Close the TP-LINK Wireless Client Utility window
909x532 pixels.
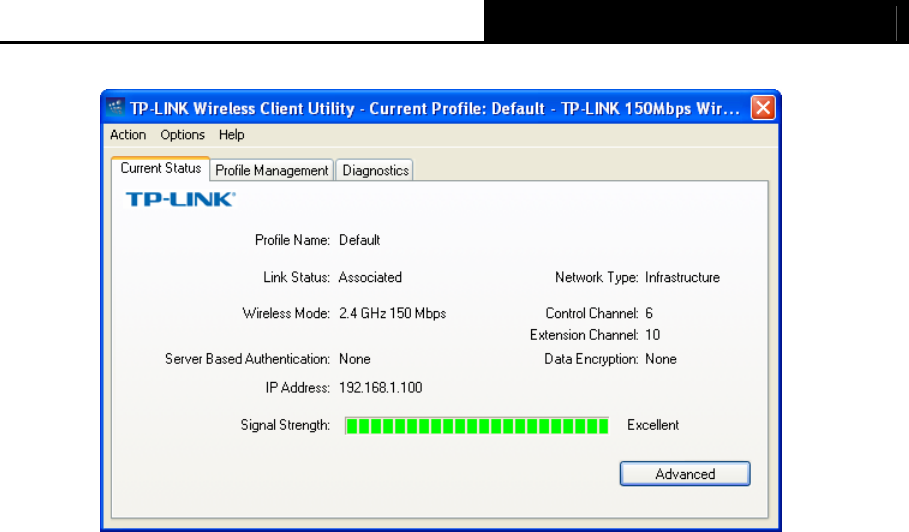point(763,108)
